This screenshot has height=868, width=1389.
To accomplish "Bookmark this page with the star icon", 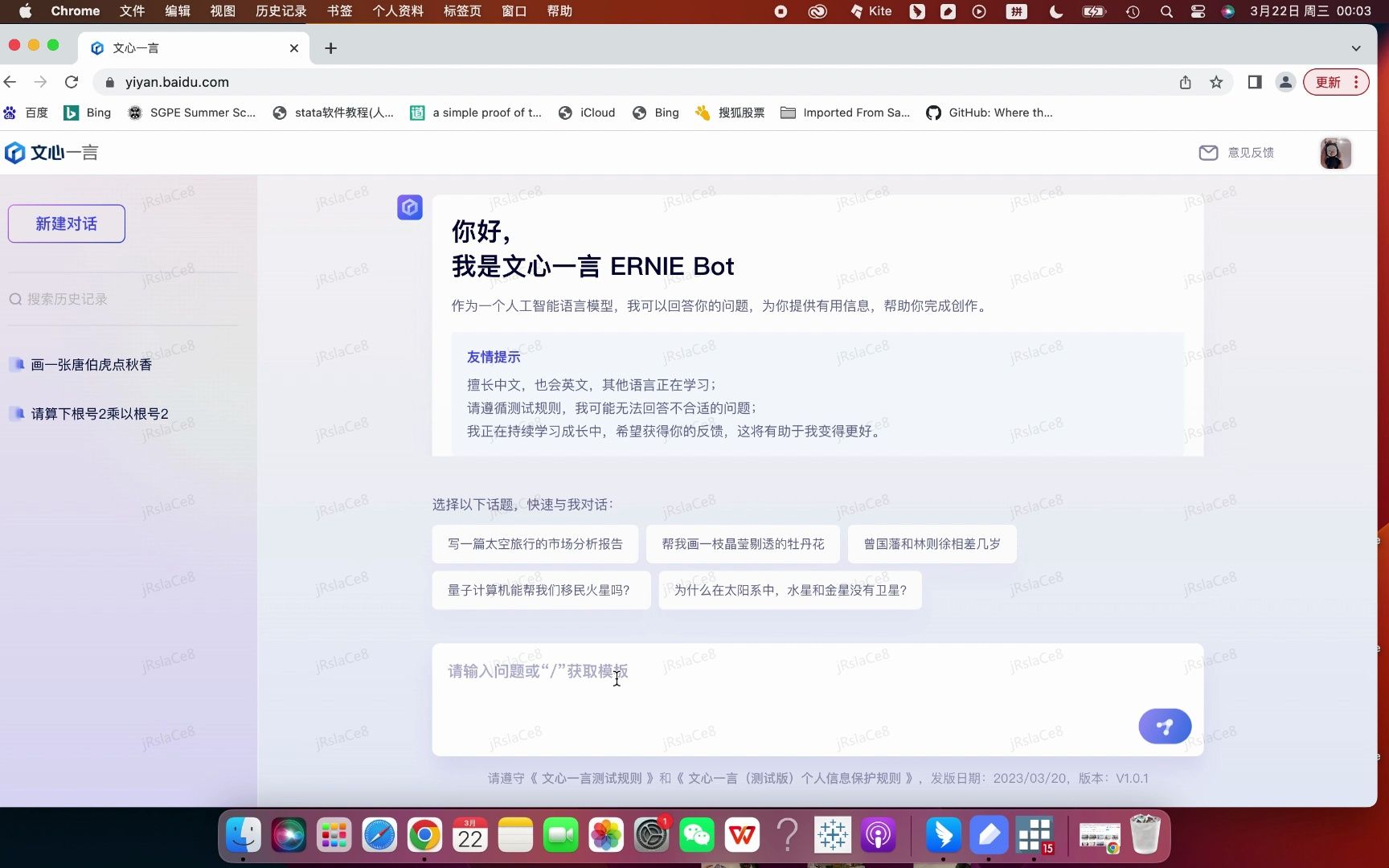I will pos(1216,82).
